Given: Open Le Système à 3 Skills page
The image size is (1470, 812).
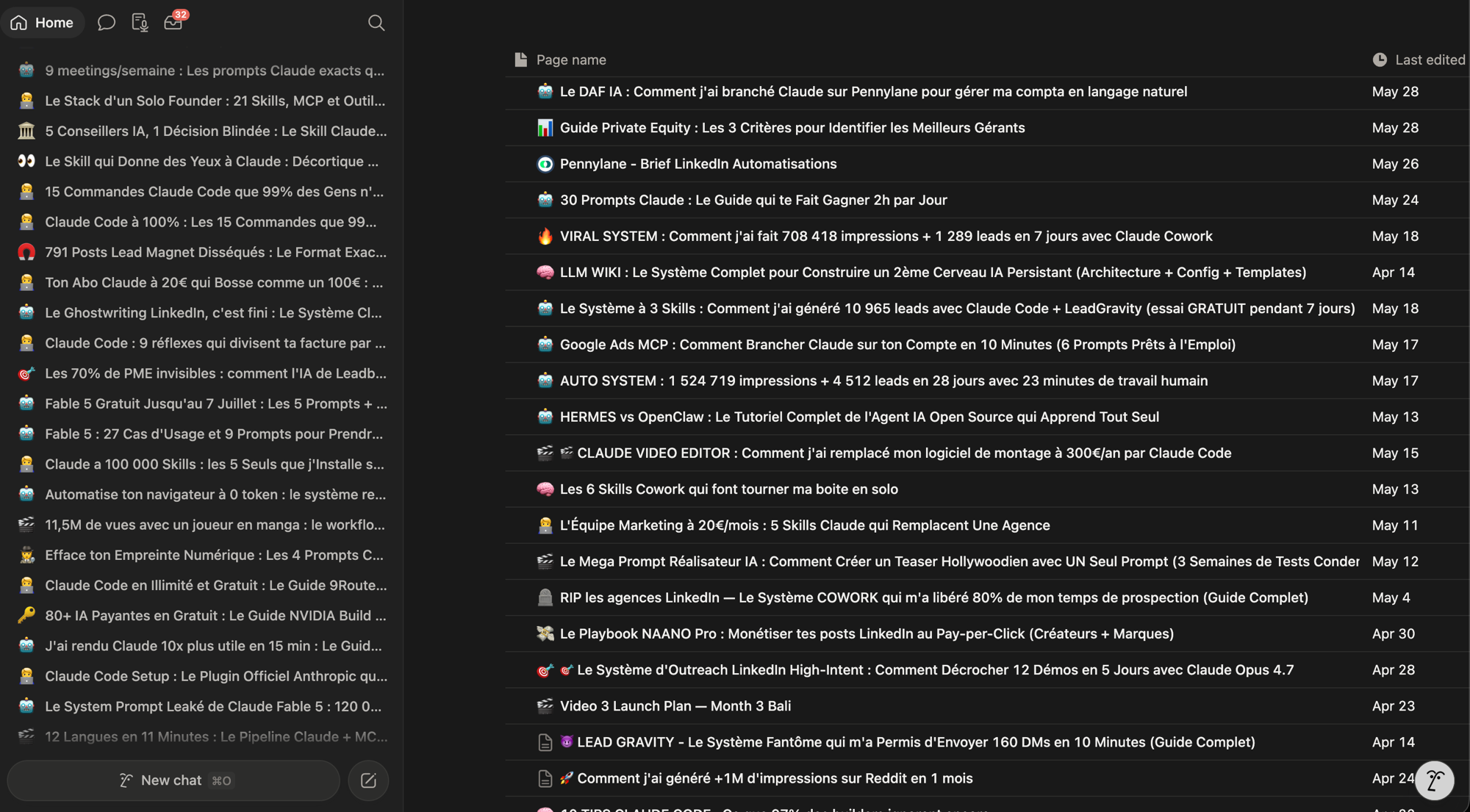Looking at the screenshot, I should point(957,309).
